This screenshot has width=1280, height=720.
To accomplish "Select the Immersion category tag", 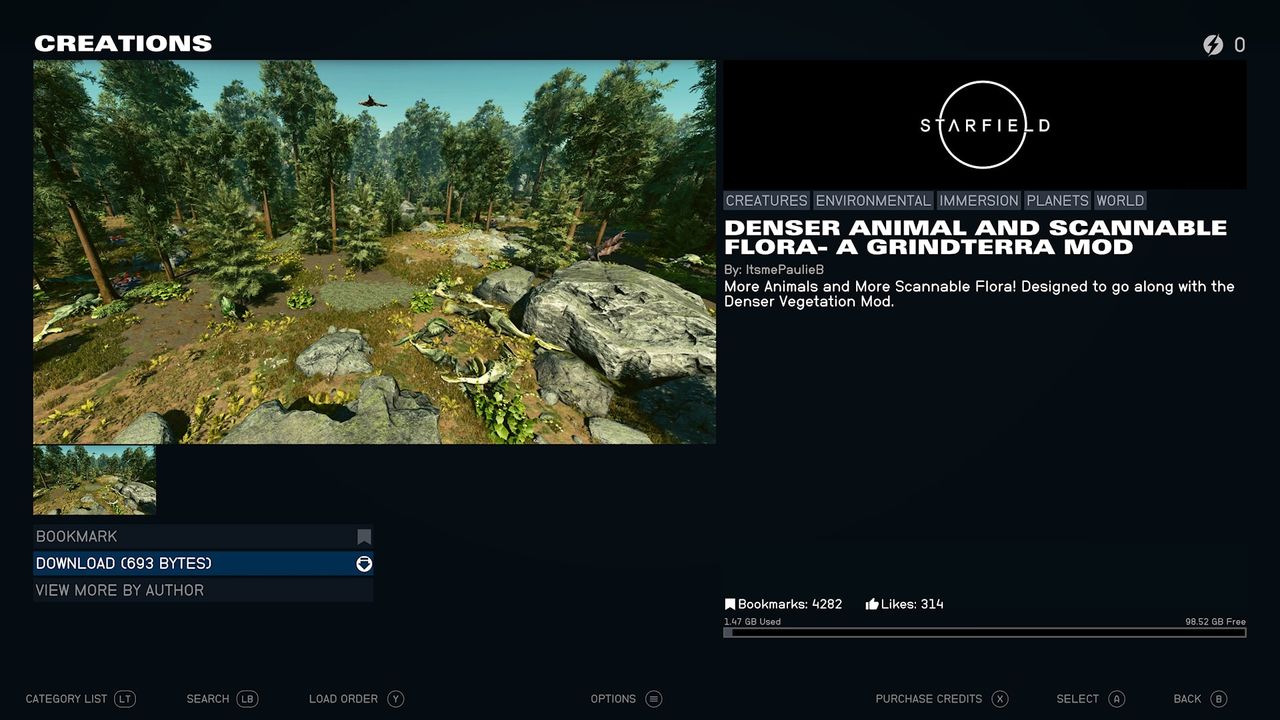I will (979, 201).
